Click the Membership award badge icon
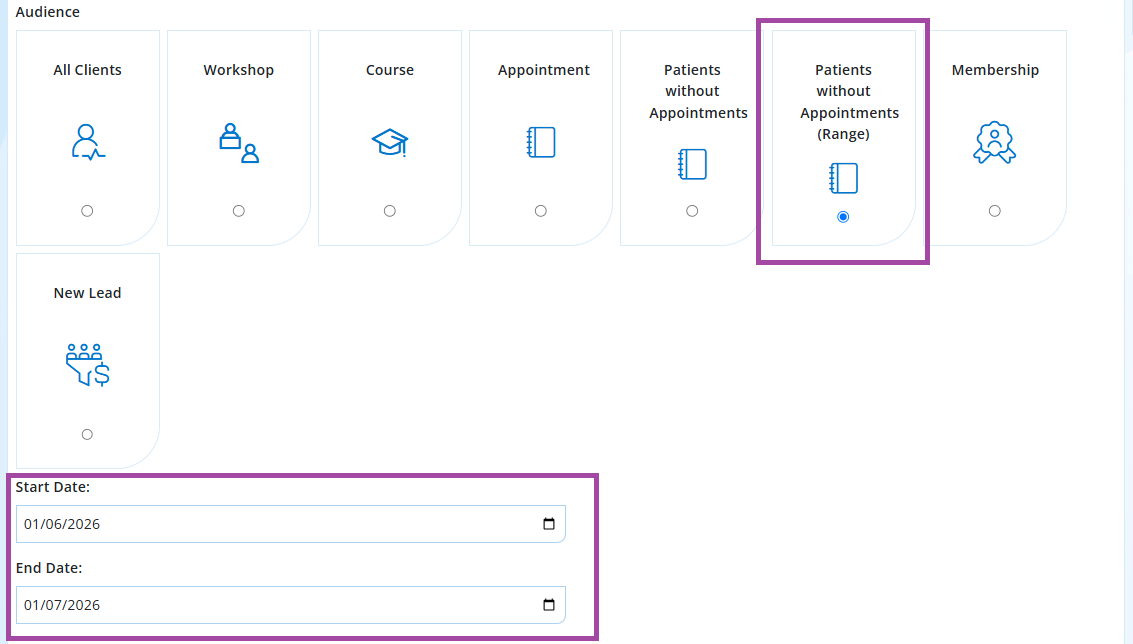Screen dimensions: 1133x644 [x=994, y=142]
